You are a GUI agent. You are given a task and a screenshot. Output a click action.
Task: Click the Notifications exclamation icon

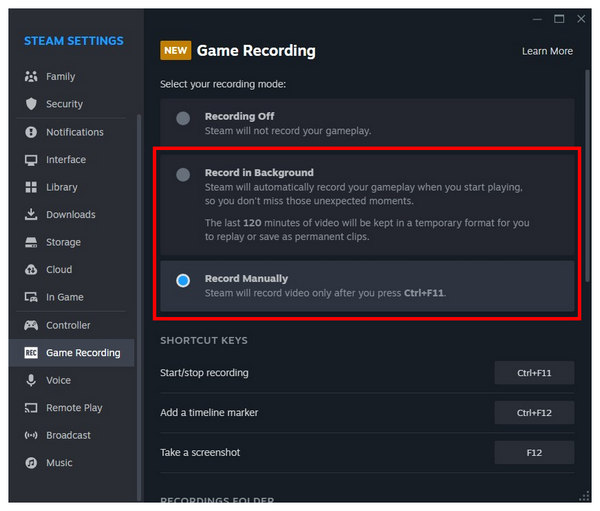click(x=31, y=132)
